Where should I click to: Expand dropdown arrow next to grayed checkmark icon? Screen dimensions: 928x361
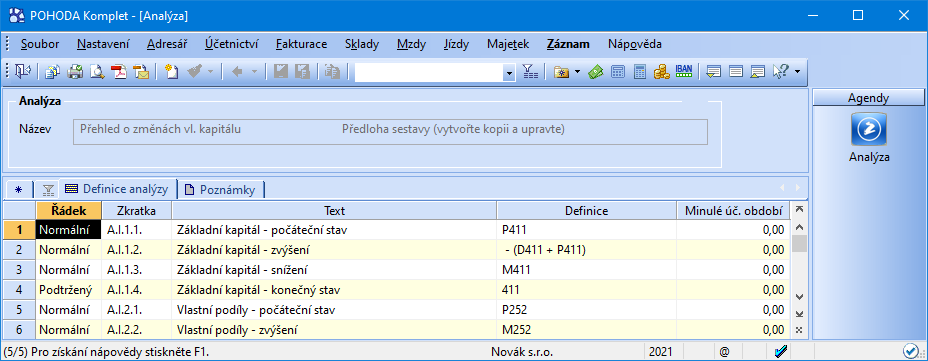pyautogui.click(x=210, y=72)
